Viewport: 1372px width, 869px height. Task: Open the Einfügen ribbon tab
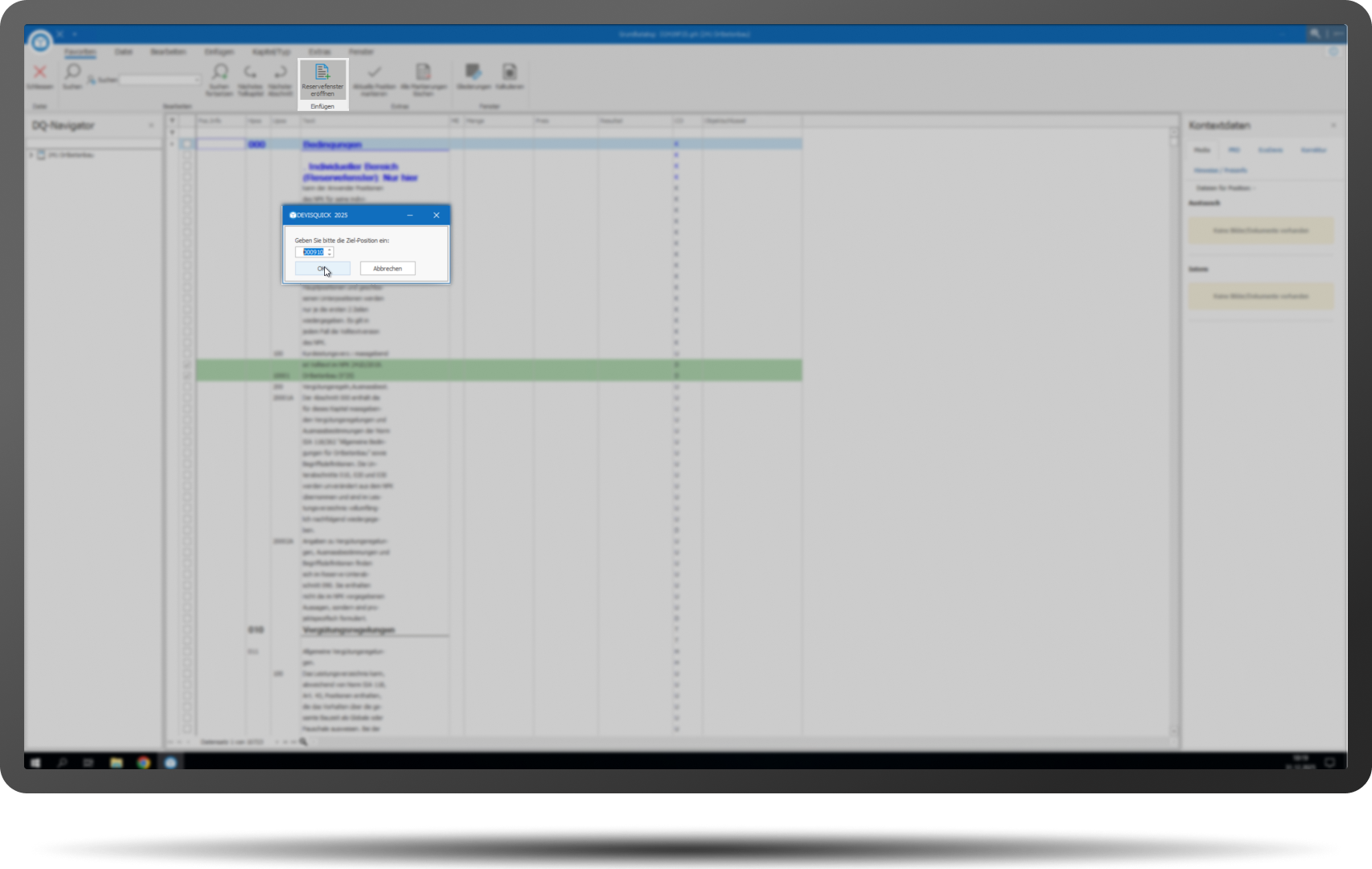click(x=219, y=51)
